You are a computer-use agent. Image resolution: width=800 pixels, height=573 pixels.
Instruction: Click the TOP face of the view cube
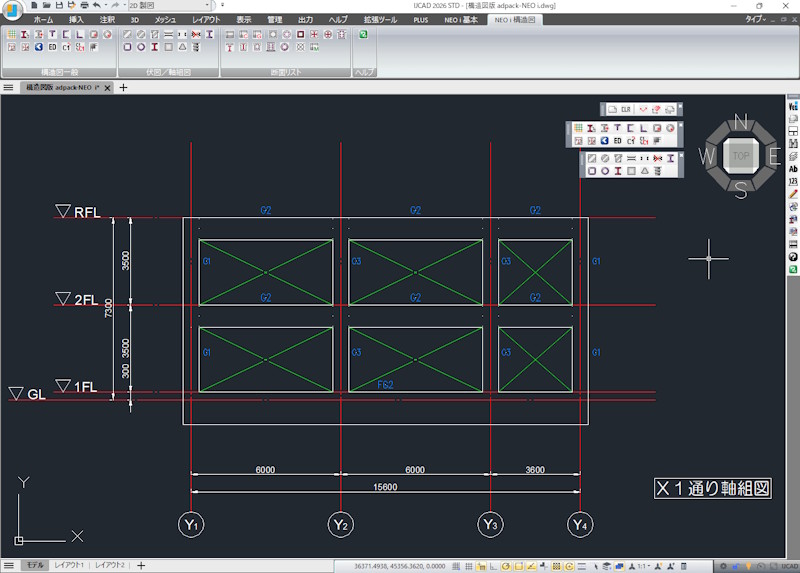(x=741, y=156)
